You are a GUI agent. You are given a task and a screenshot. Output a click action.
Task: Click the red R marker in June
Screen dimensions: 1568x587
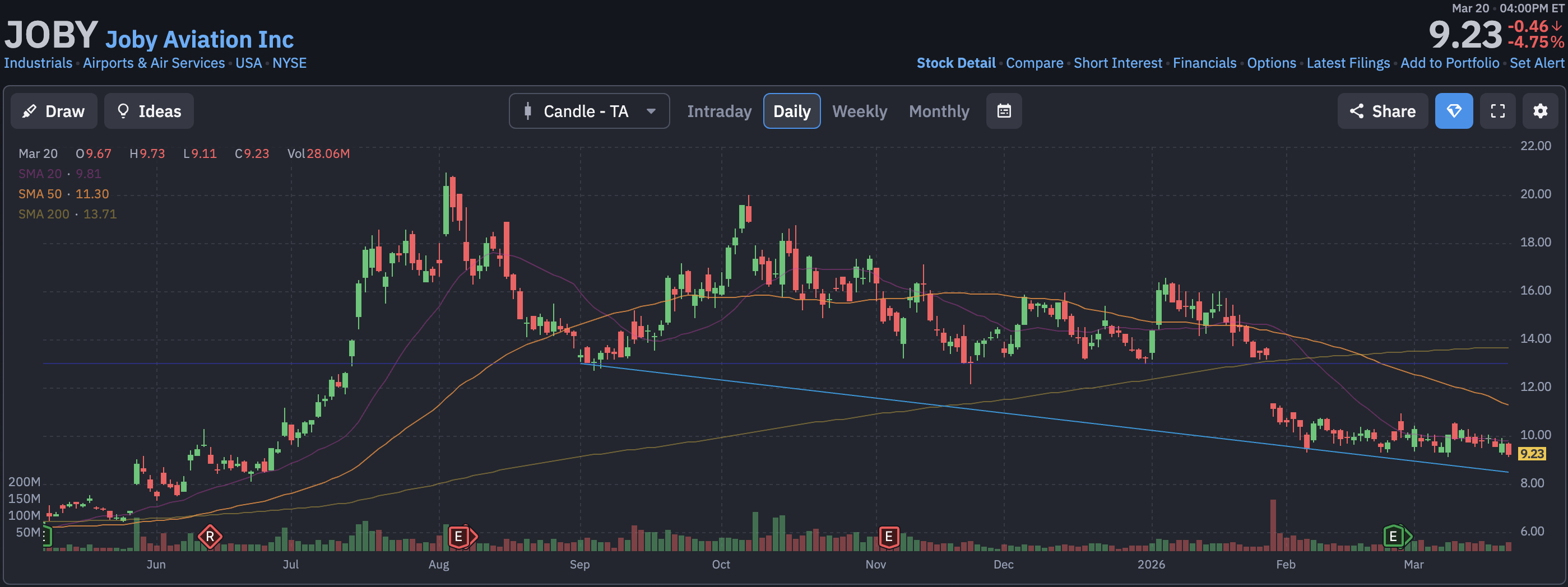(210, 537)
